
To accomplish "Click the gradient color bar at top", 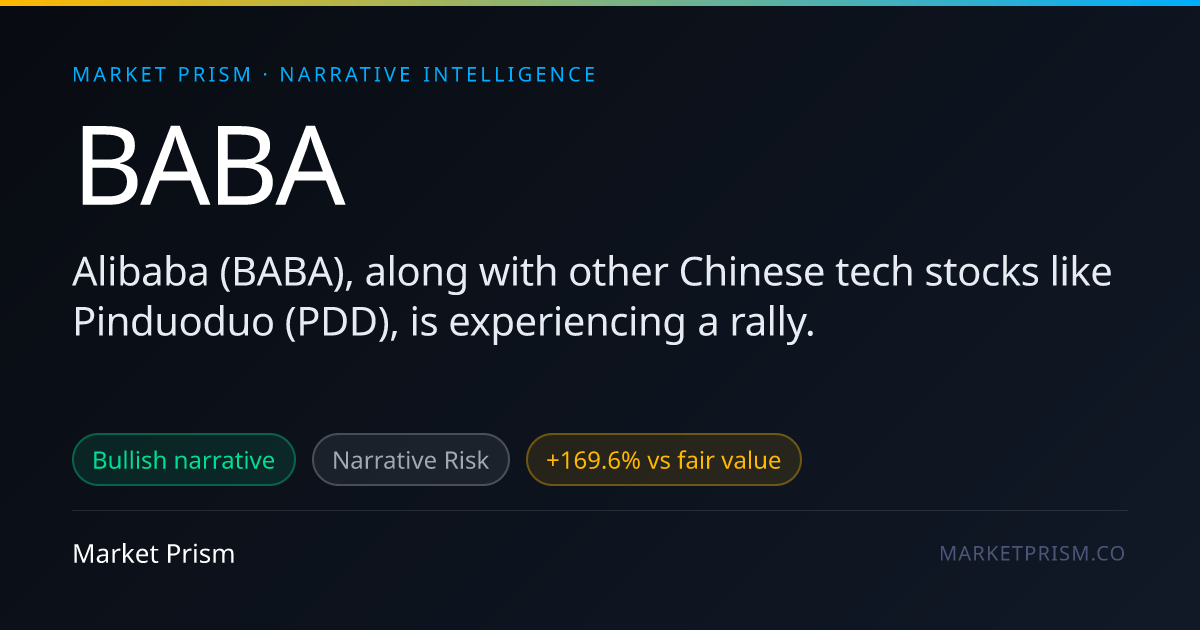I will 600,3.
